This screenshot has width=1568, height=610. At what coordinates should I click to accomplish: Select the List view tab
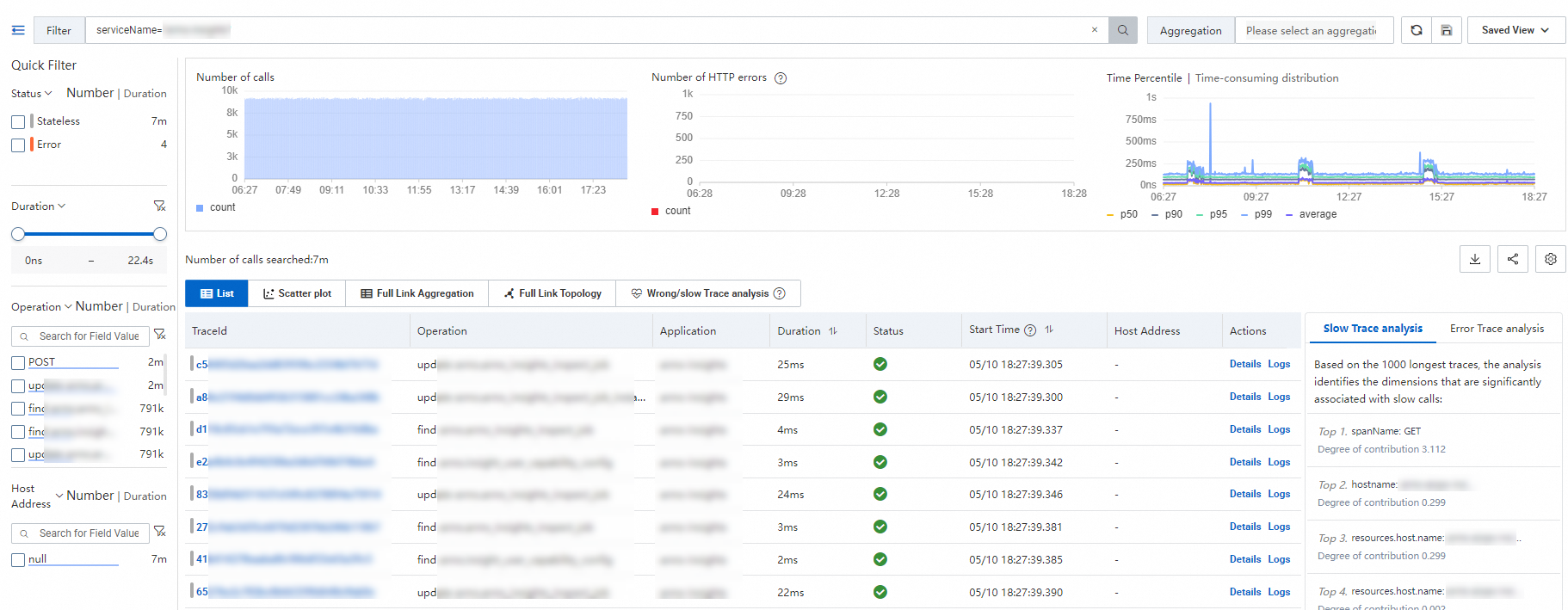(217, 293)
